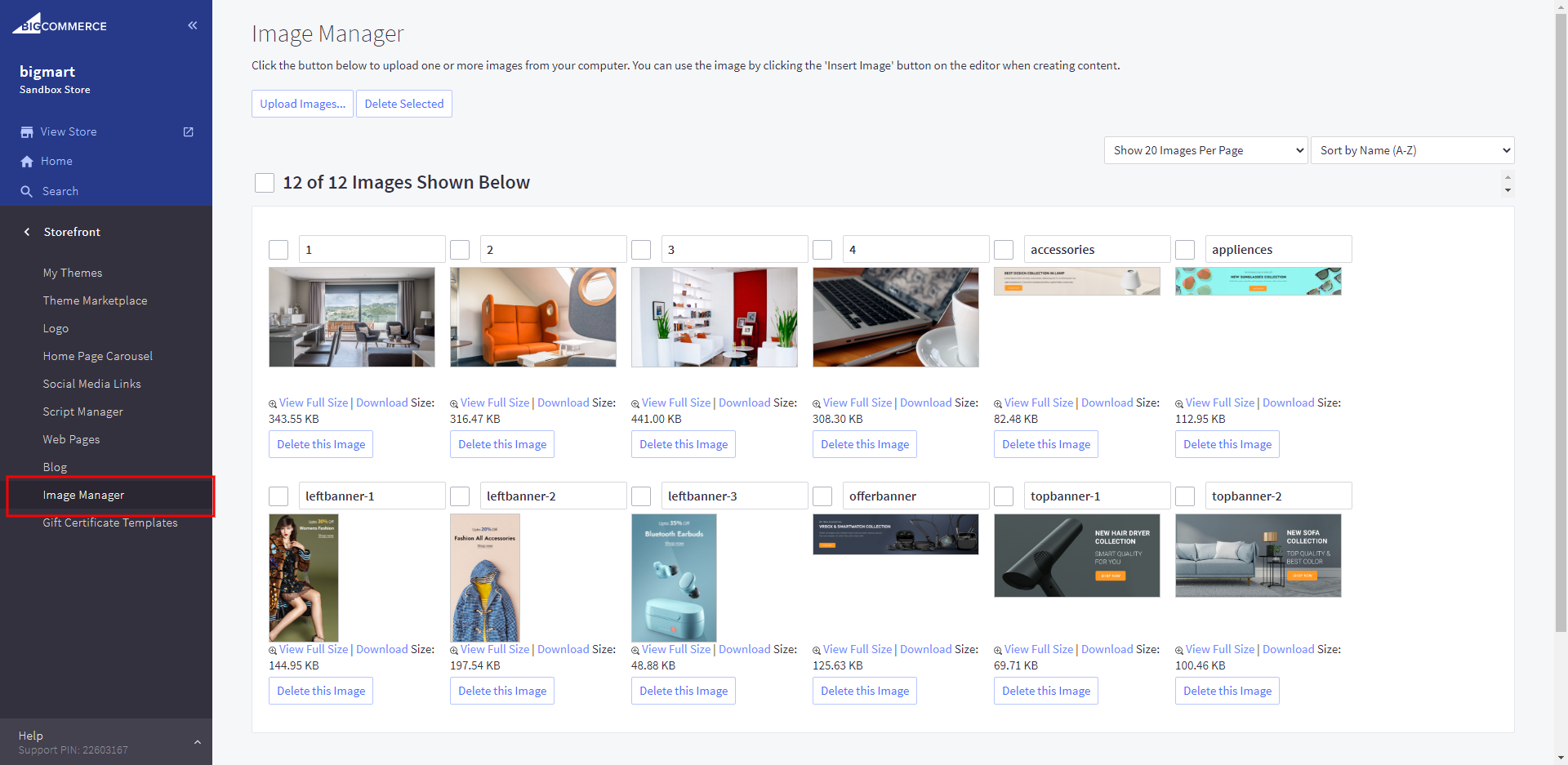Open store in new tab icon
Screen dimensions: 1568x765
tap(189, 132)
